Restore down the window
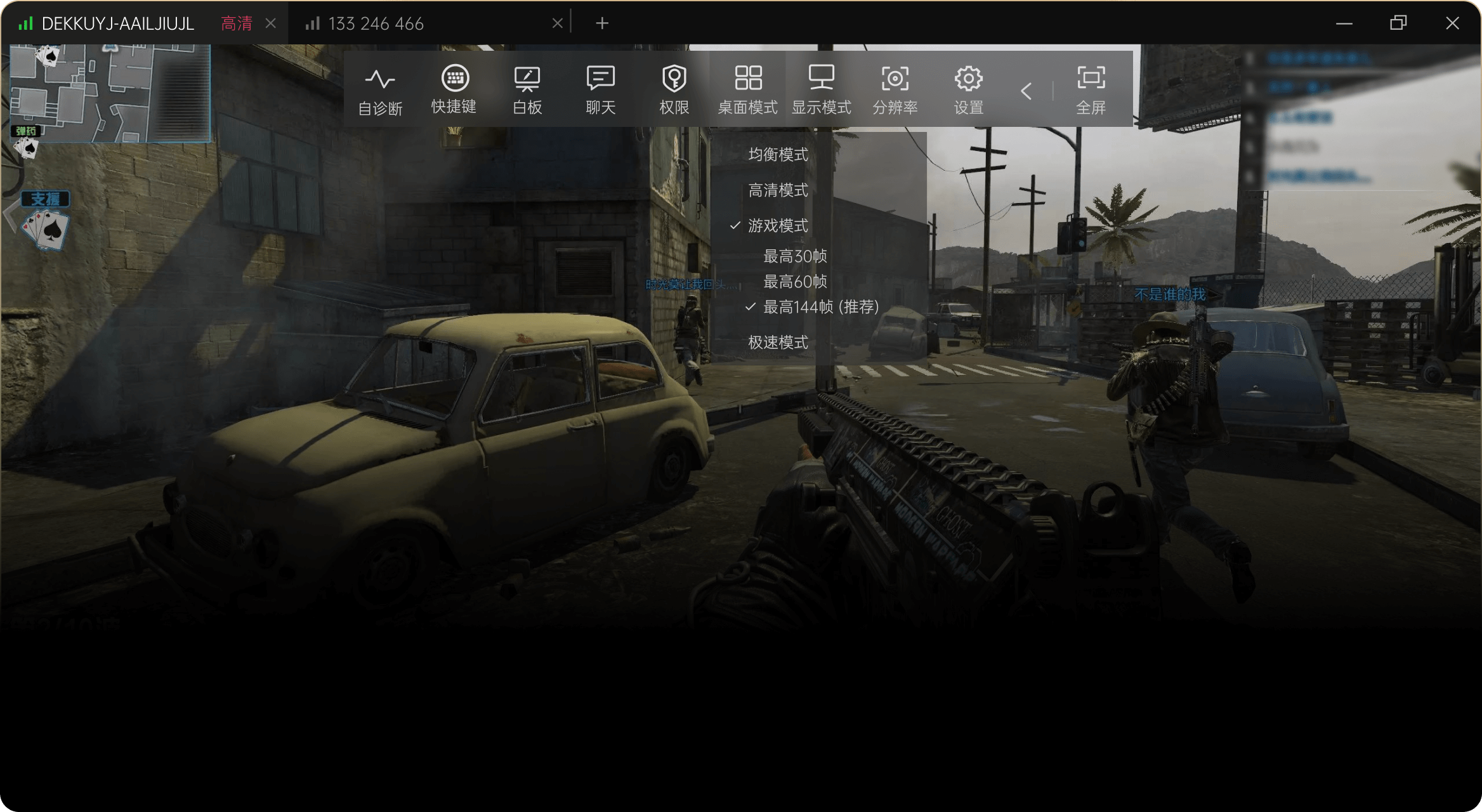 pos(1398,23)
